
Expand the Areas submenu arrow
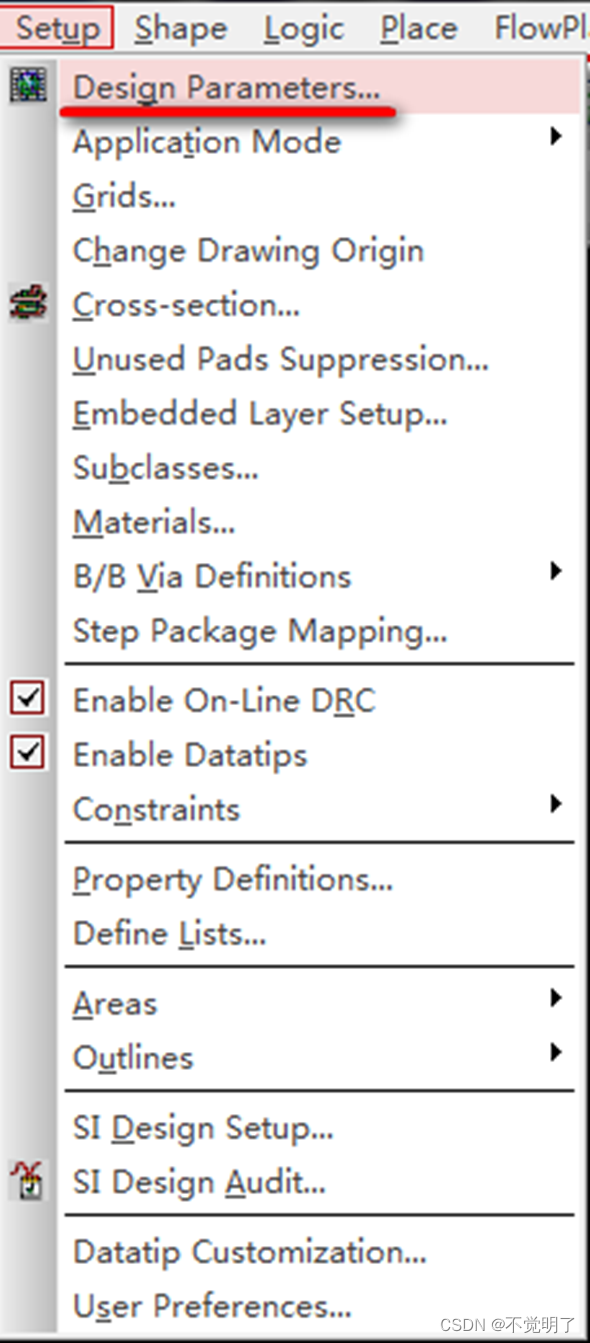click(556, 998)
